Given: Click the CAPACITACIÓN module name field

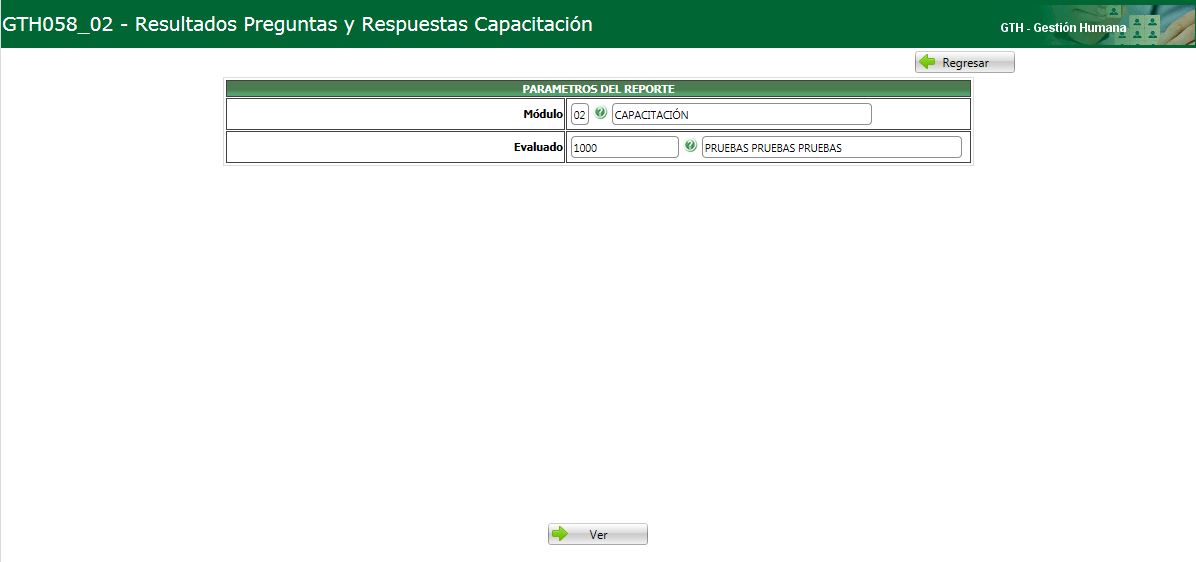Looking at the screenshot, I should [x=741, y=115].
